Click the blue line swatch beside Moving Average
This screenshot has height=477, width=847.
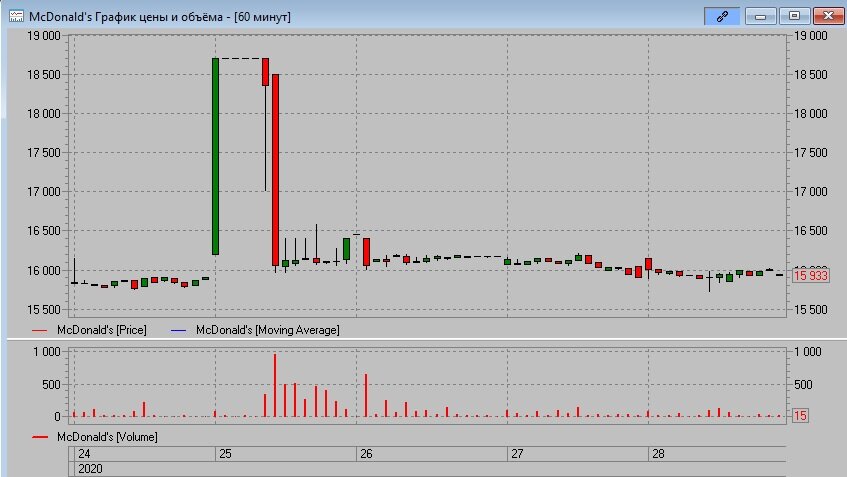click(178, 330)
